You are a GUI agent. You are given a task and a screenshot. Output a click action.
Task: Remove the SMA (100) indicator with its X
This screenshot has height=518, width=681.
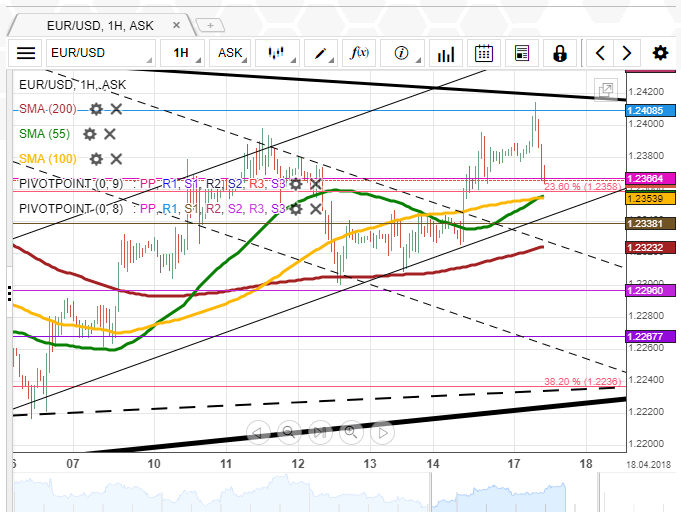[116, 158]
